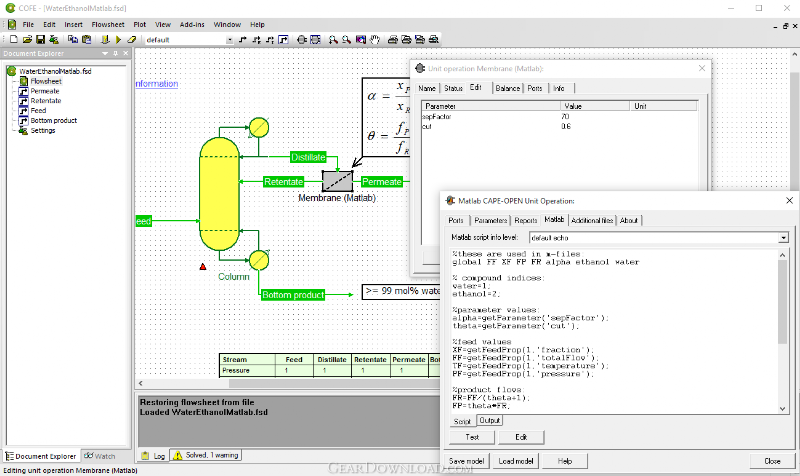800x476 pixels.
Task: Click the Settings icon in Document Explorer tree
Action: click(x=23, y=131)
